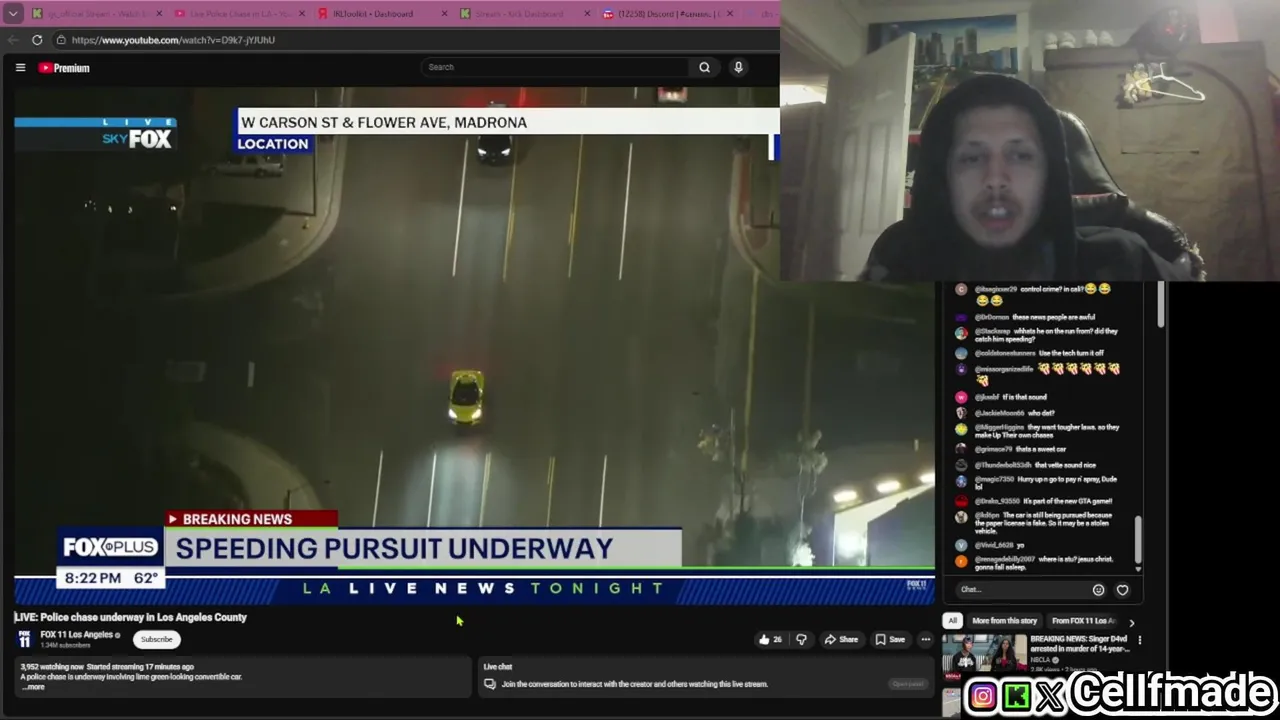This screenshot has width=1280, height=720.
Task: Click chat user @Drake_93550
Action: coord(997,501)
